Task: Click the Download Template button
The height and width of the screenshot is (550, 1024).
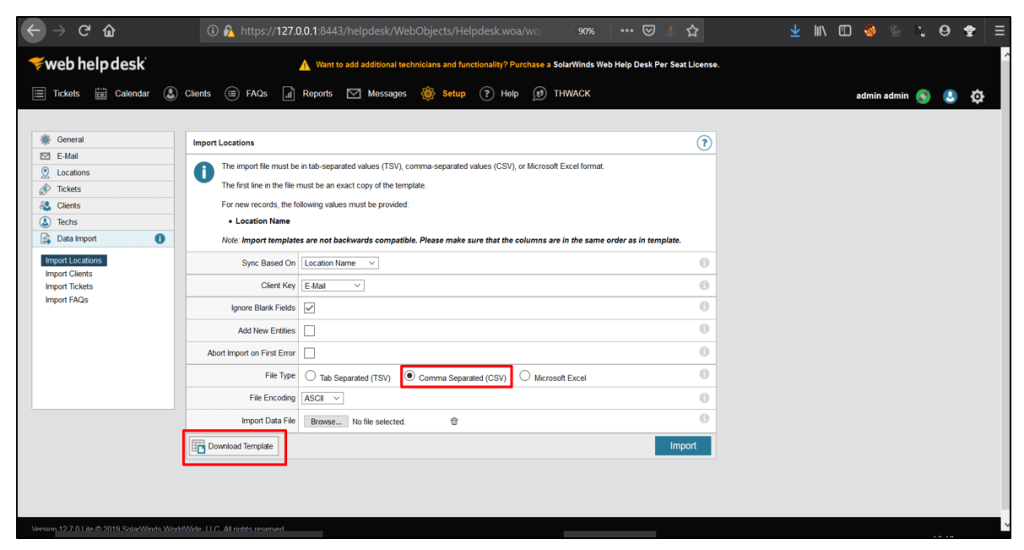Action: coord(234,446)
